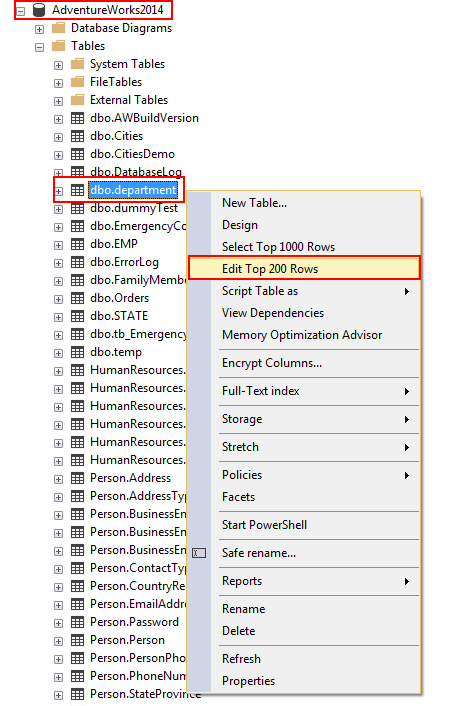The width and height of the screenshot is (475, 706).
Task: Click the dbo.EmergencyContact table icon
Action: 77,226
